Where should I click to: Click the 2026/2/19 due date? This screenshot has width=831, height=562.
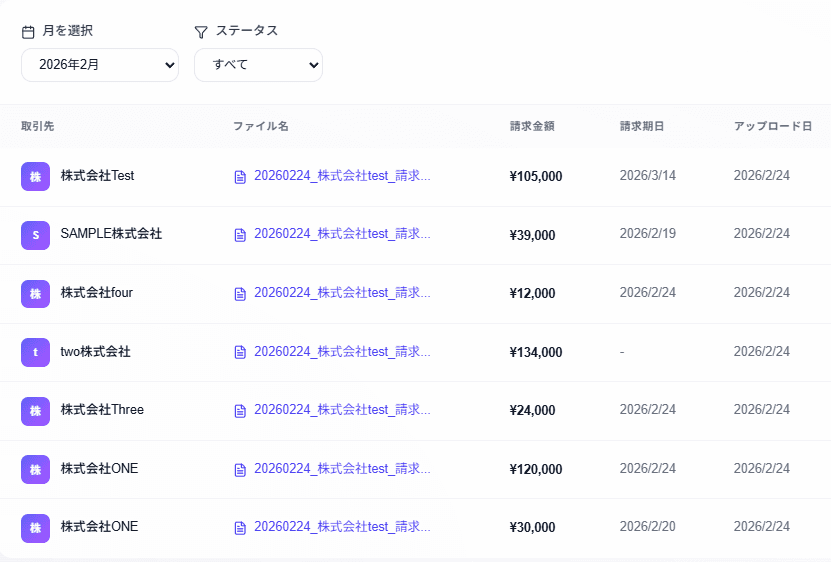click(648, 234)
